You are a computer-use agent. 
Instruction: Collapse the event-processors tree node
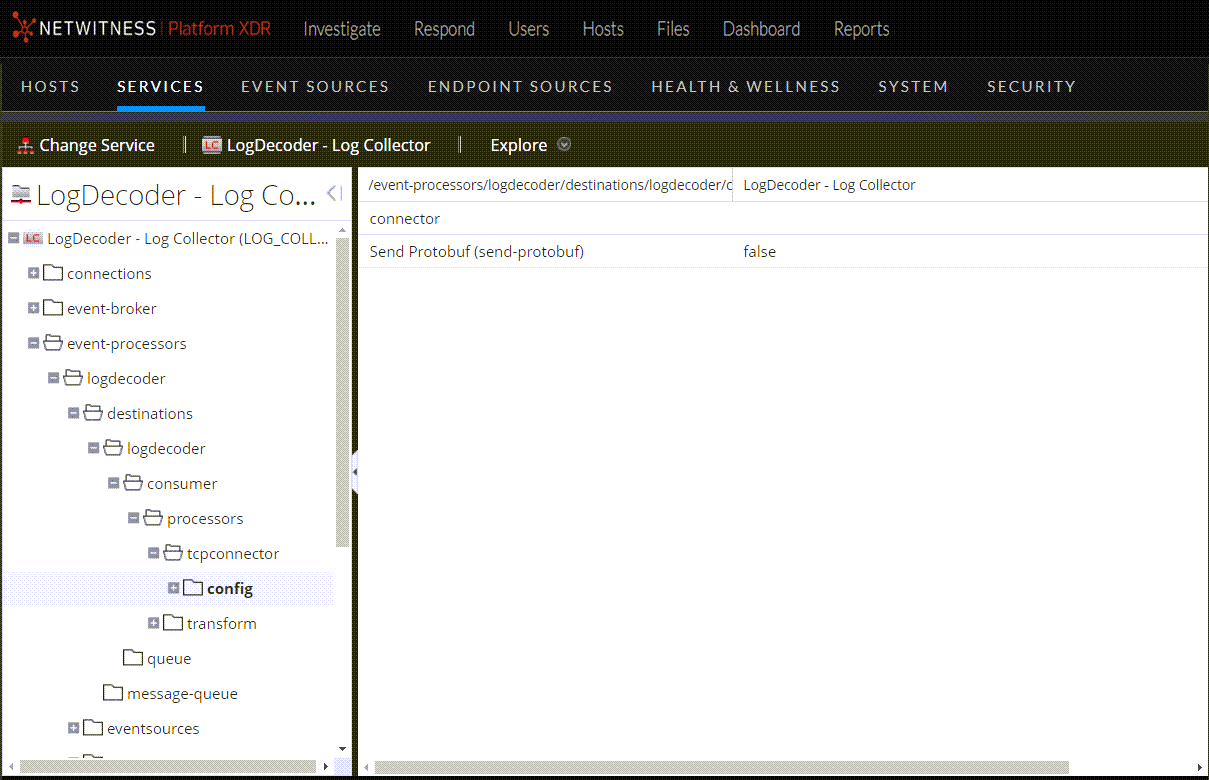point(33,343)
